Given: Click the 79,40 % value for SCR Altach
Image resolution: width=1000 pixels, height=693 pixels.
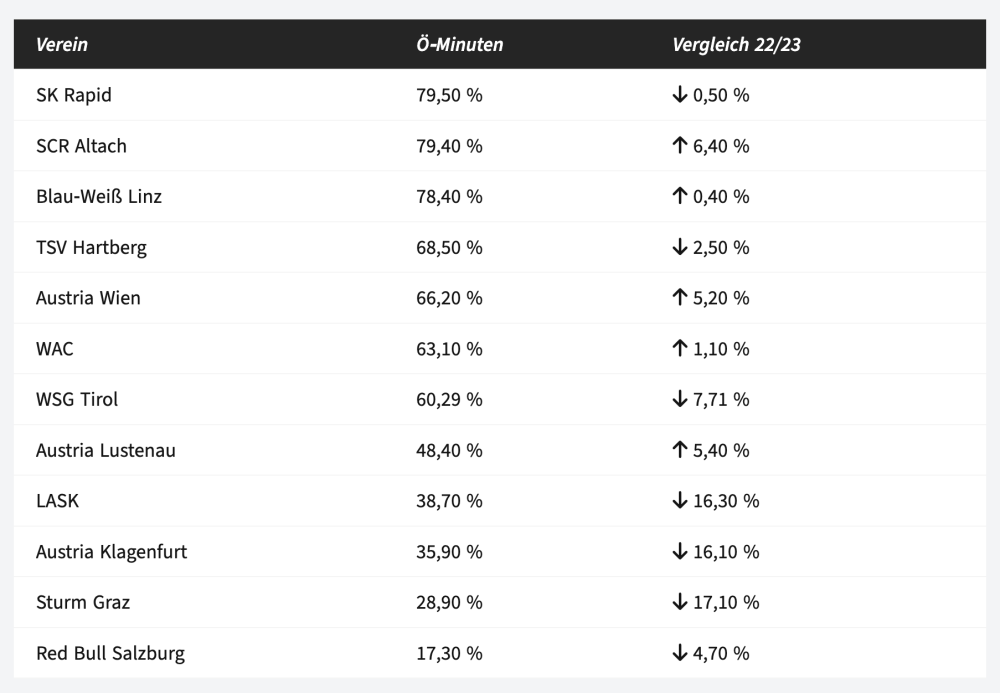Looking at the screenshot, I should click(x=449, y=146).
